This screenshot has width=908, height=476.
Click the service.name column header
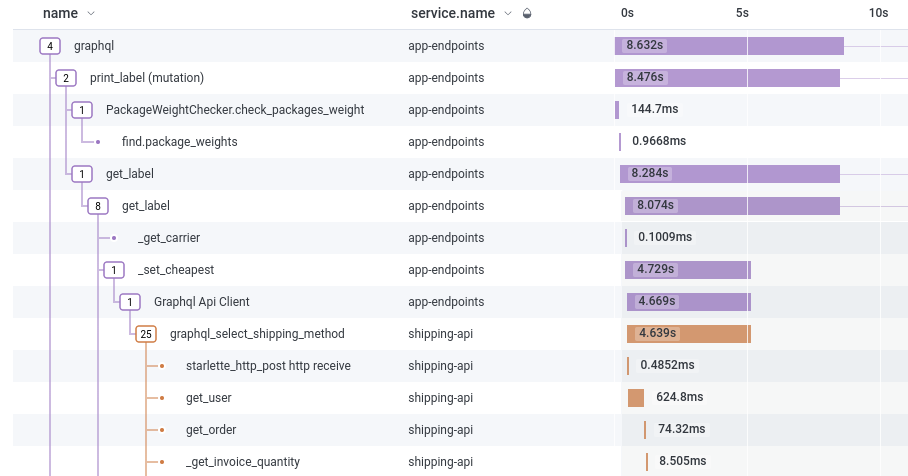pyautogui.click(x=453, y=13)
